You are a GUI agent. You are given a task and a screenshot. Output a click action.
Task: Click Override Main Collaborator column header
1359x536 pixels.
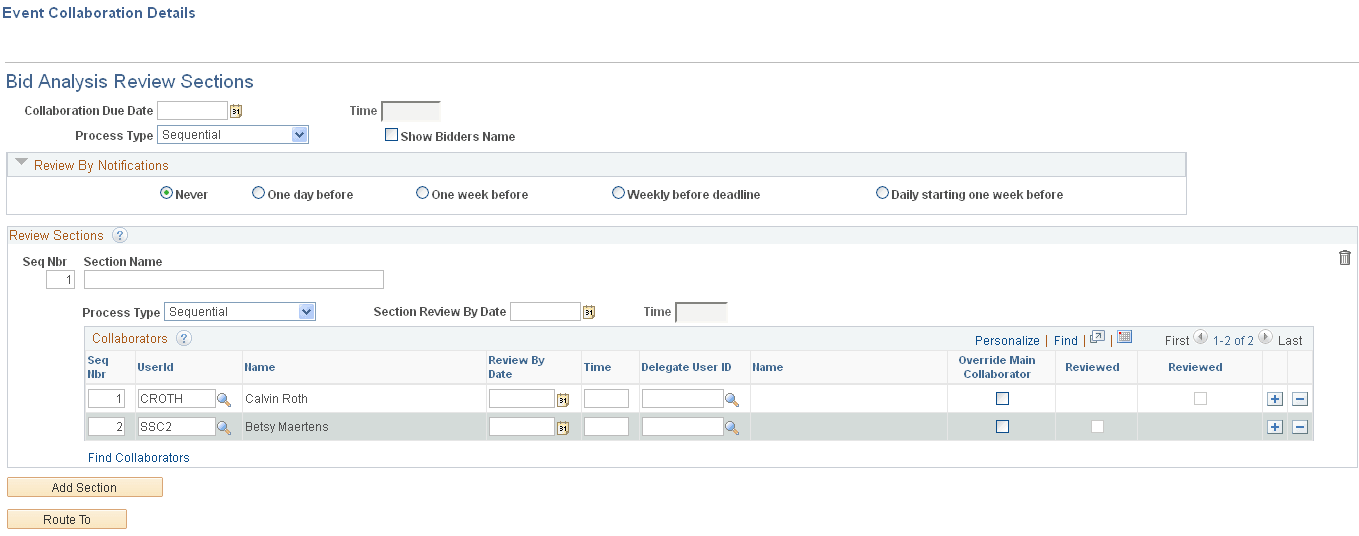coord(997,367)
